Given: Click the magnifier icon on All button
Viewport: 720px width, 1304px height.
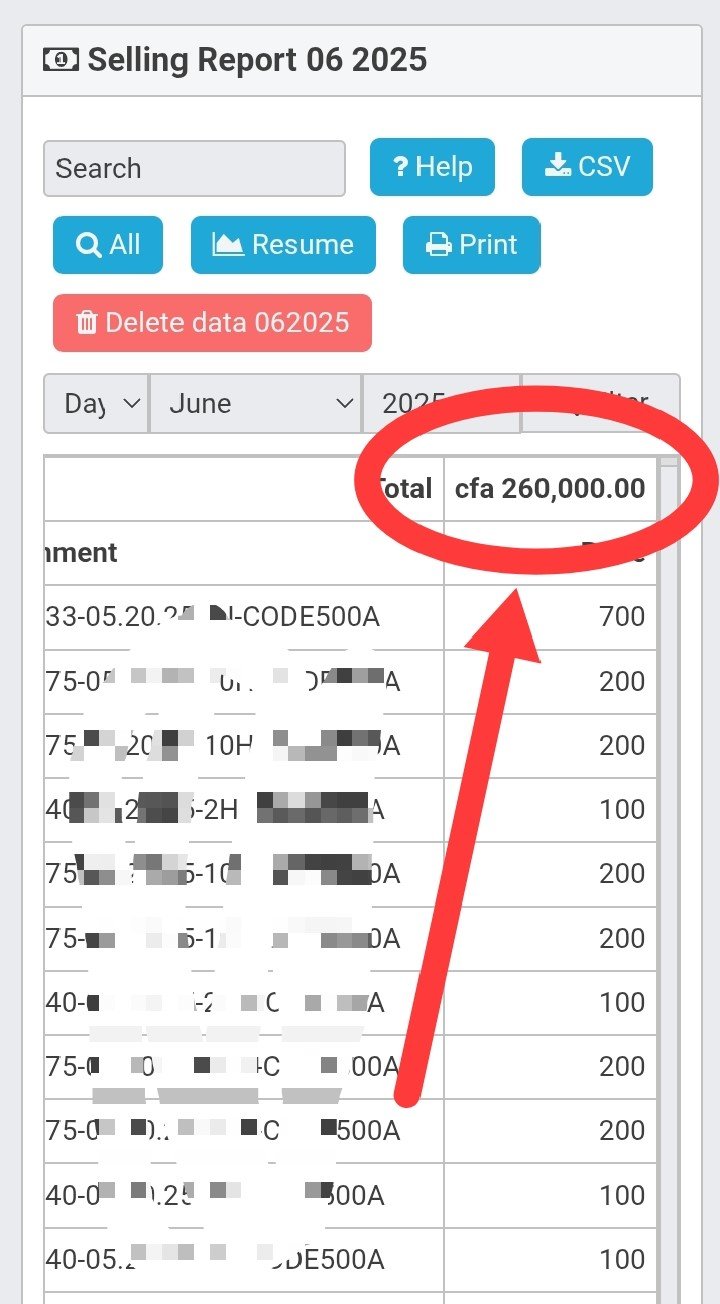Looking at the screenshot, I should 88,245.
